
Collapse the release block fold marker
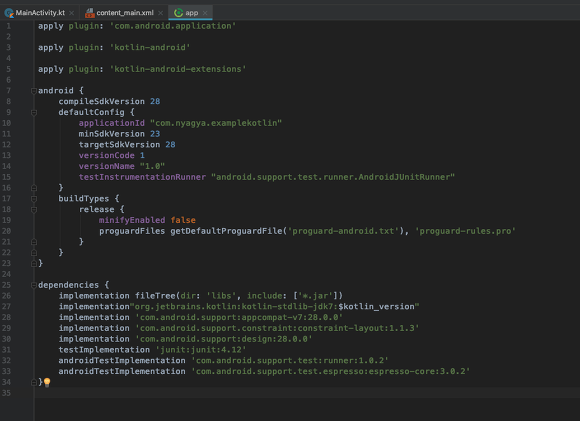tap(34, 209)
